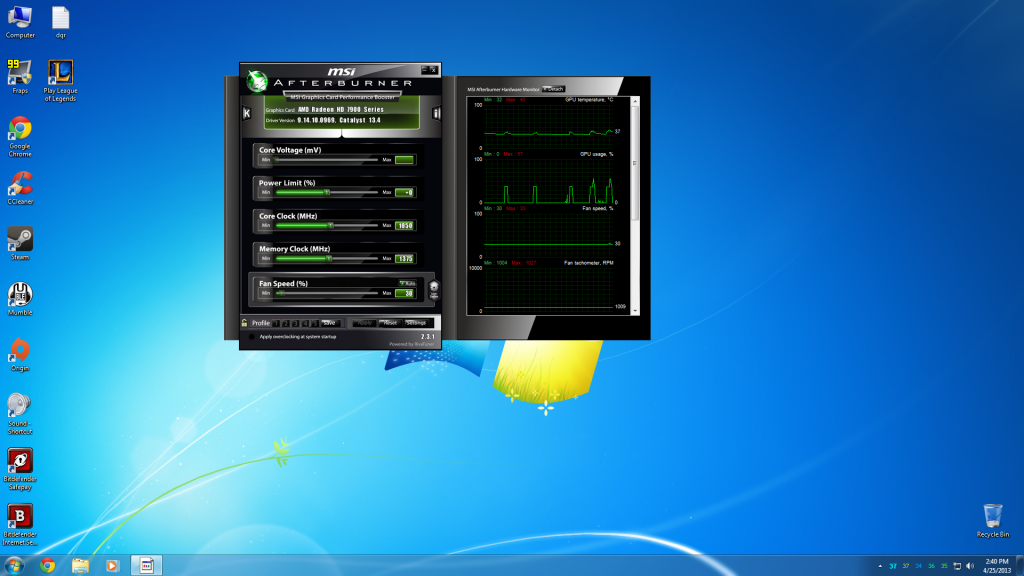Click the Apply button
This screenshot has width=1024, height=576.
(x=364, y=323)
